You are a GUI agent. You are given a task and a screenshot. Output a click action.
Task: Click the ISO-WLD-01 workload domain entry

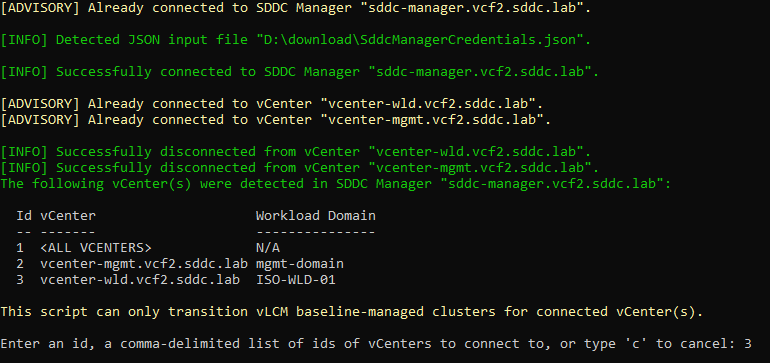(296, 280)
